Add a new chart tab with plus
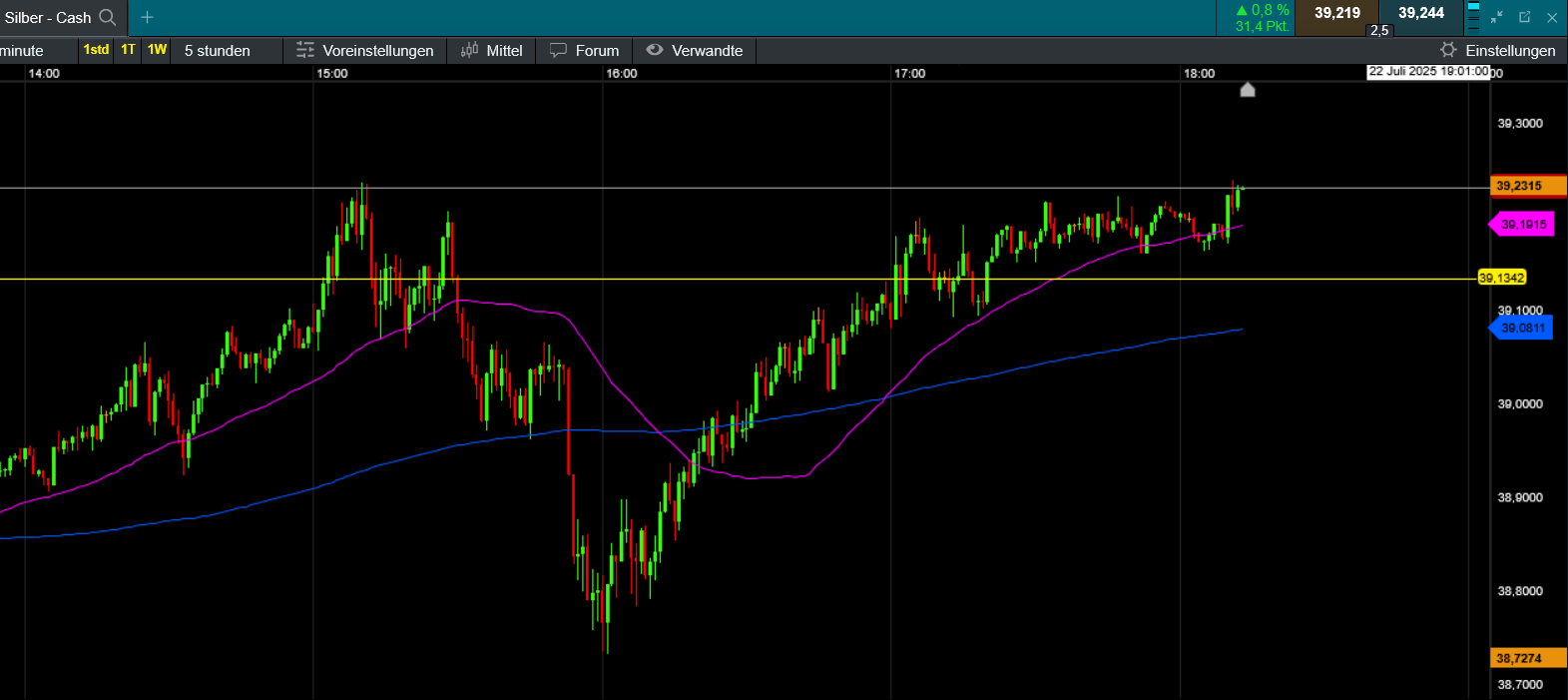Viewport: 1568px width, 700px height. click(x=147, y=17)
